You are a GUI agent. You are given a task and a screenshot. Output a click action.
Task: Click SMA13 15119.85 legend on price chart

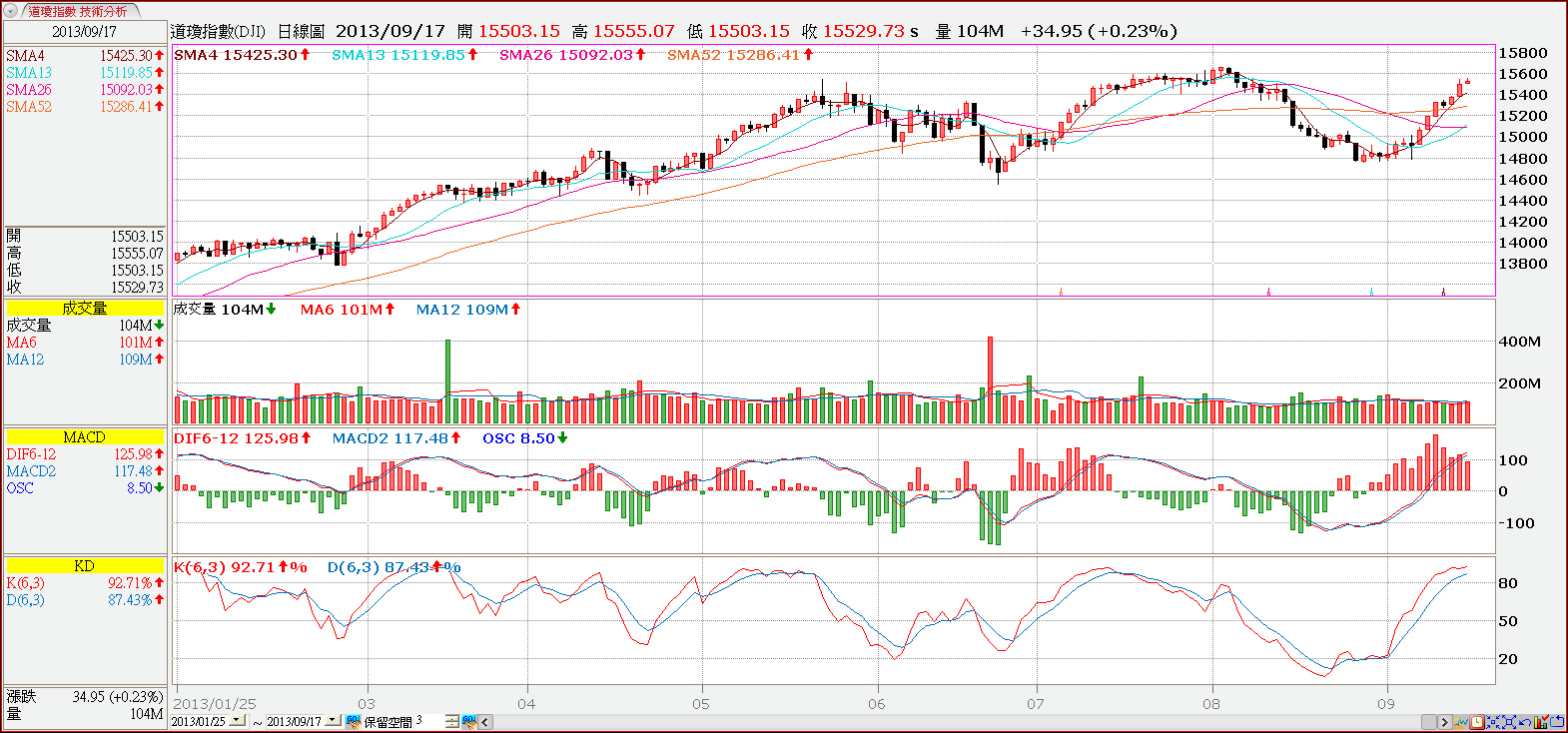404,55
